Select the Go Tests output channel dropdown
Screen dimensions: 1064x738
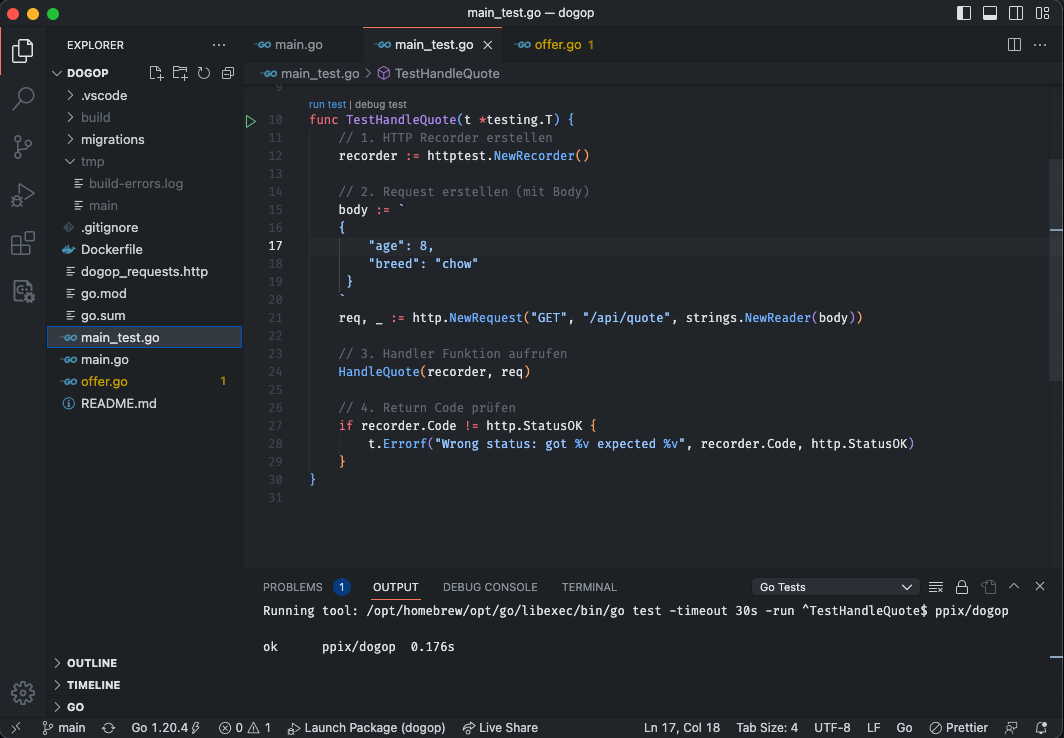(835, 587)
